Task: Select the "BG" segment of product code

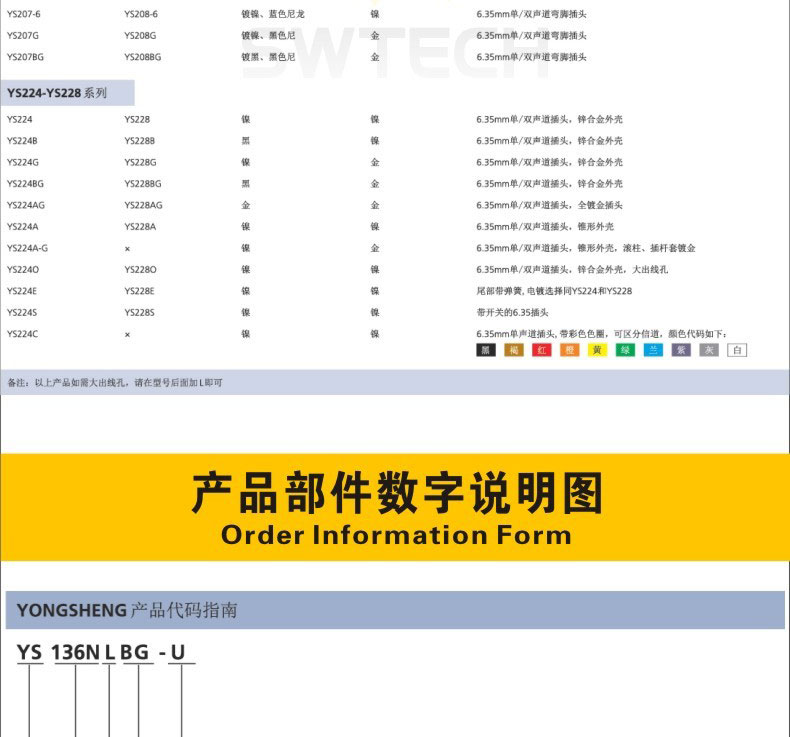Action: coord(135,653)
